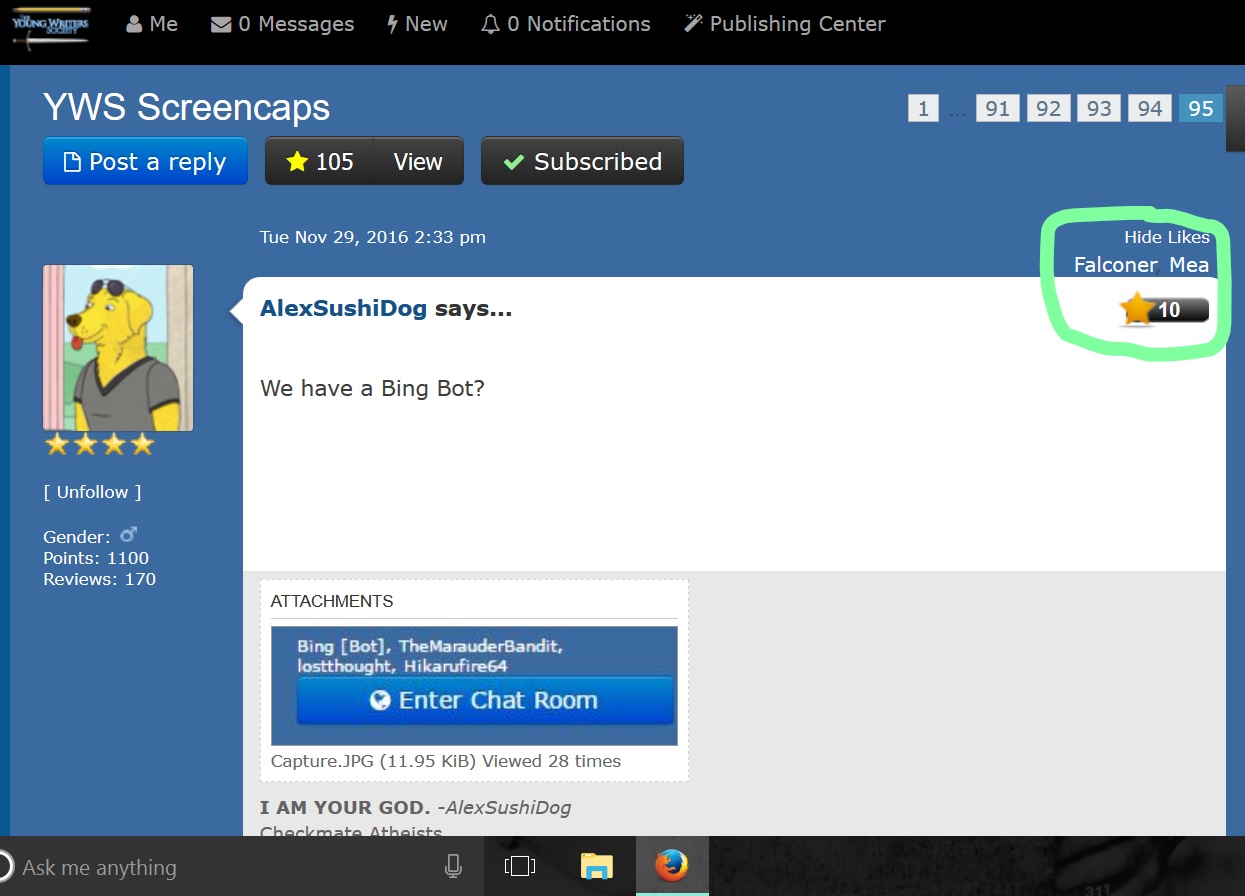Go to page 93

click(1100, 108)
